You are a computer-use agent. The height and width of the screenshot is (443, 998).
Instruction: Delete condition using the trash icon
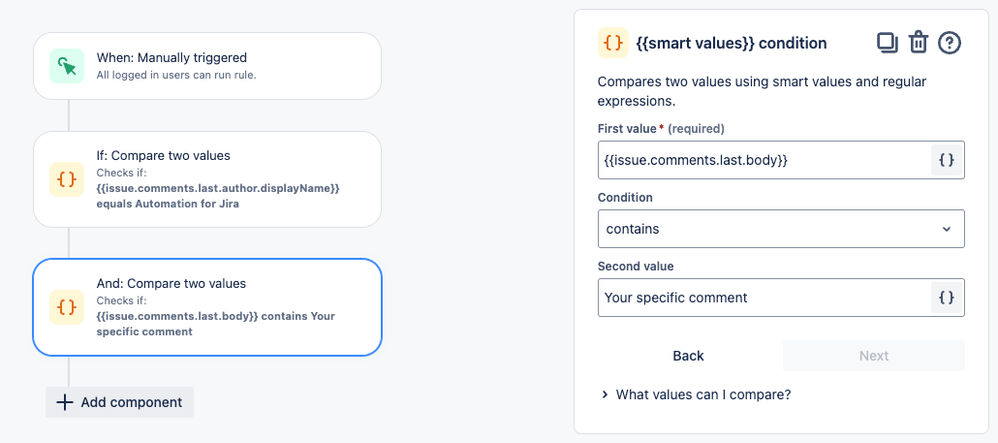(918, 43)
